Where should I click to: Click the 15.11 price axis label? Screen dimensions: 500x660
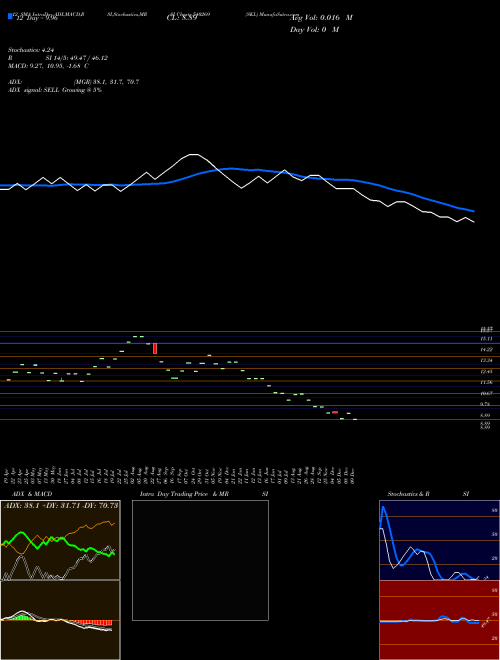(x=486, y=339)
